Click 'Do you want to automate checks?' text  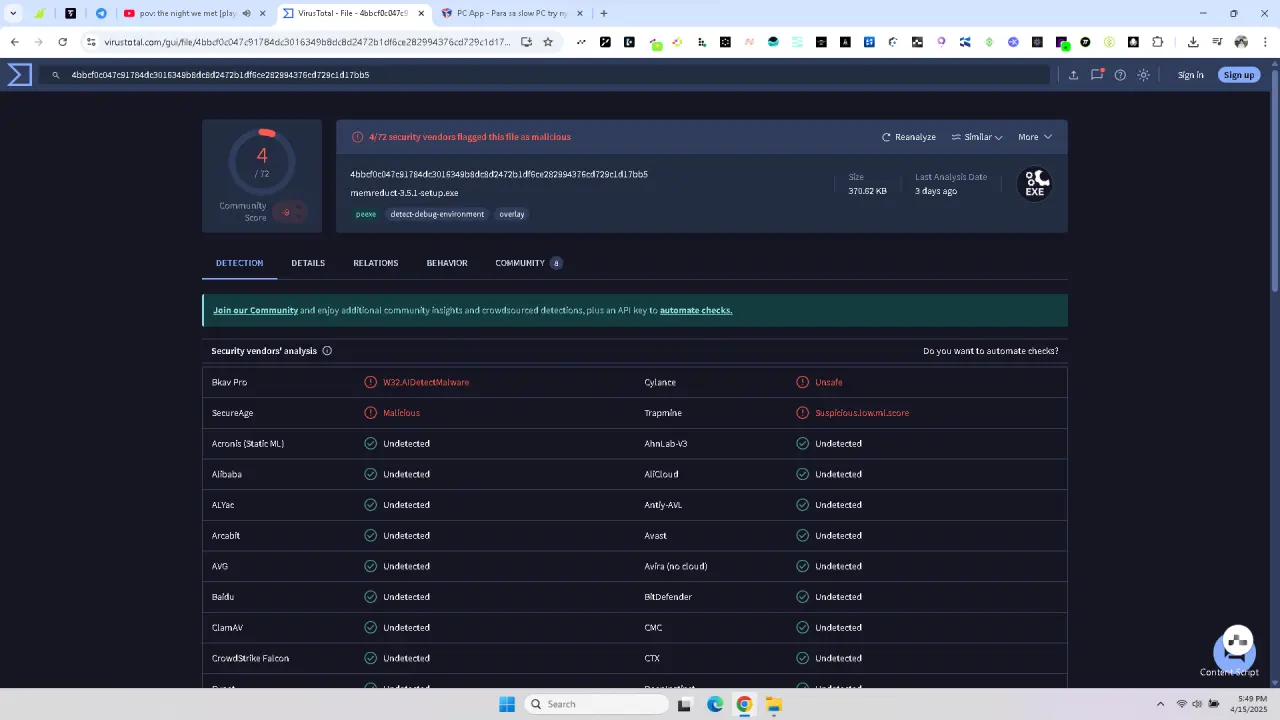pos(990,351)
